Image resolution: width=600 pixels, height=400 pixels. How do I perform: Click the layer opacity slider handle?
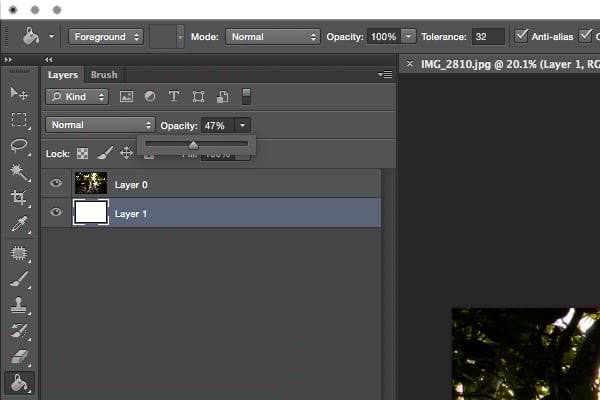tap(193, 146)
